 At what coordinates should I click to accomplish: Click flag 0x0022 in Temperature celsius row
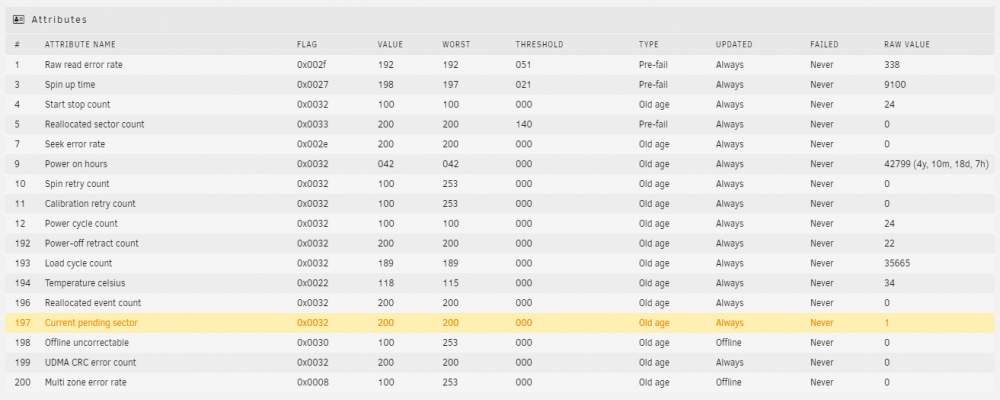312,283
